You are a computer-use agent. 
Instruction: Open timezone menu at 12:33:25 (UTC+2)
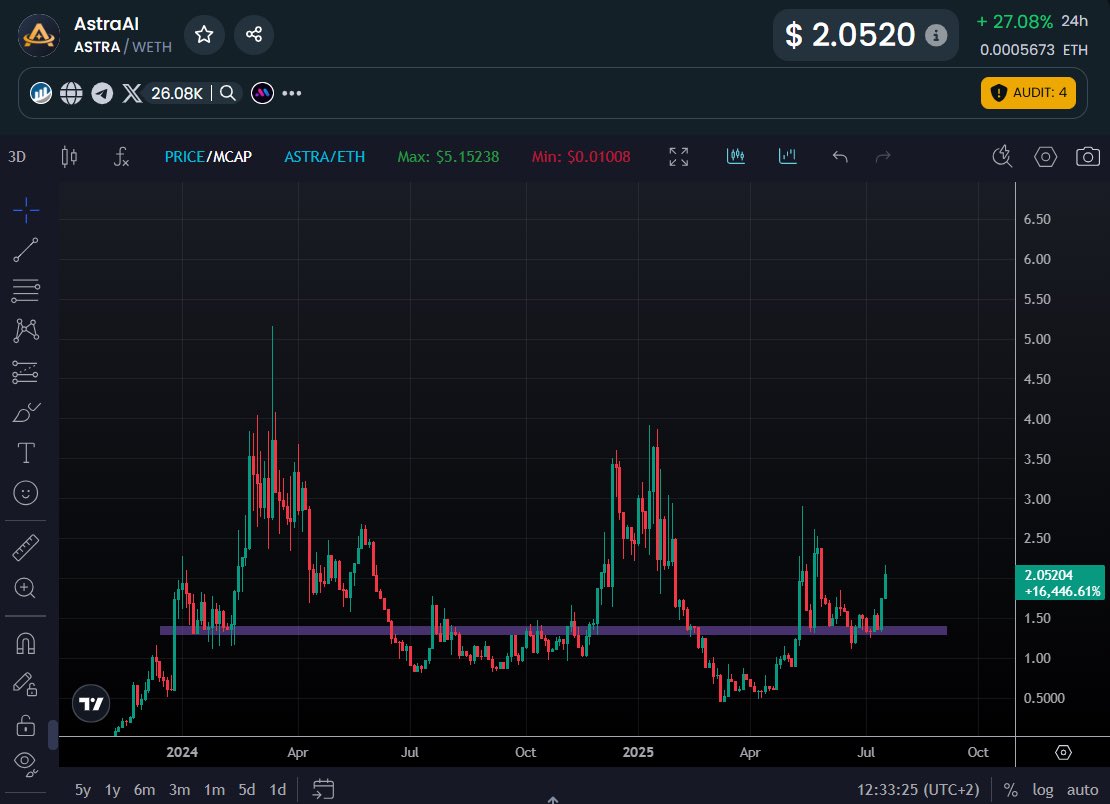point(918,790)
